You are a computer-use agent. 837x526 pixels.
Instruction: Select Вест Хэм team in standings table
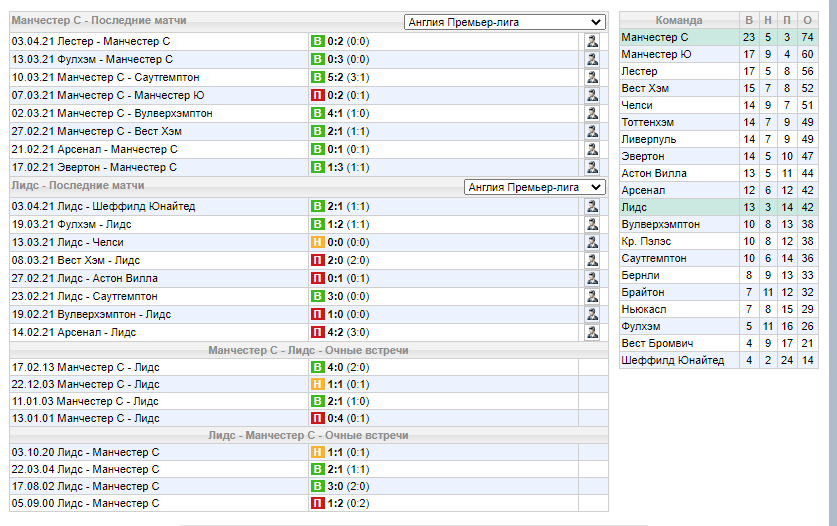point(645,89)
